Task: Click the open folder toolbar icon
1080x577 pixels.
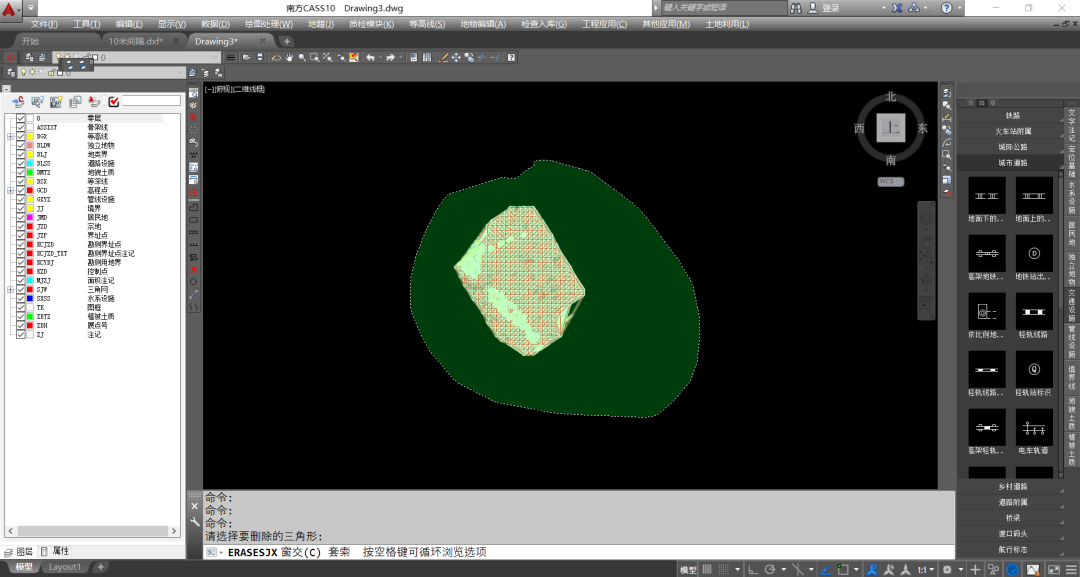Action: 246,58
